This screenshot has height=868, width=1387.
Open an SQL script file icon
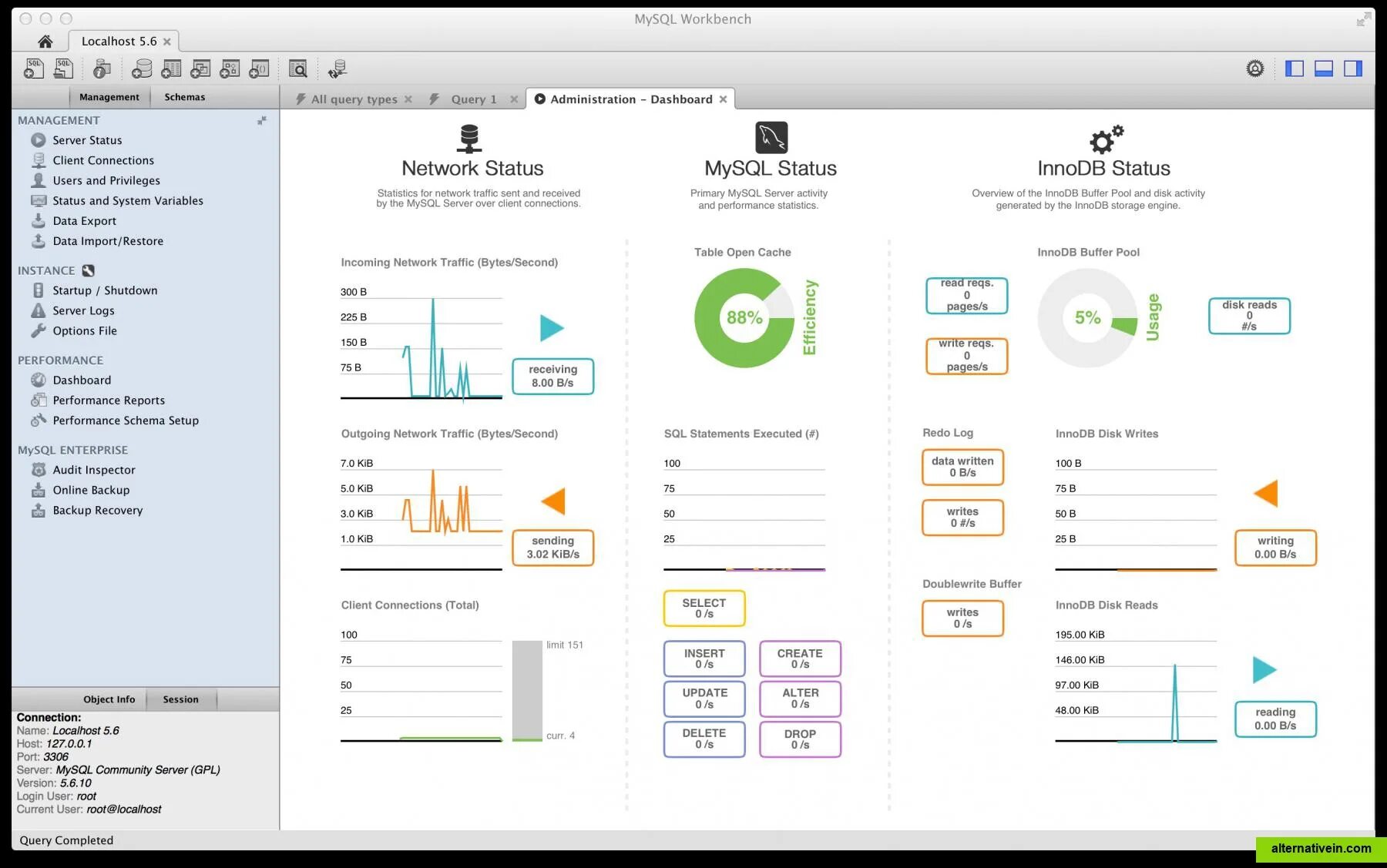coord(63,69)
